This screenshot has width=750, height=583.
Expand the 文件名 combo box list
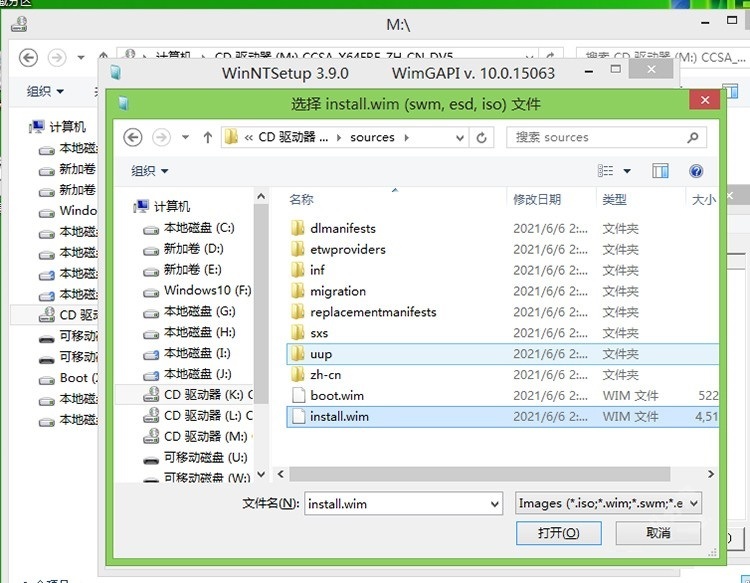[495, 504]
